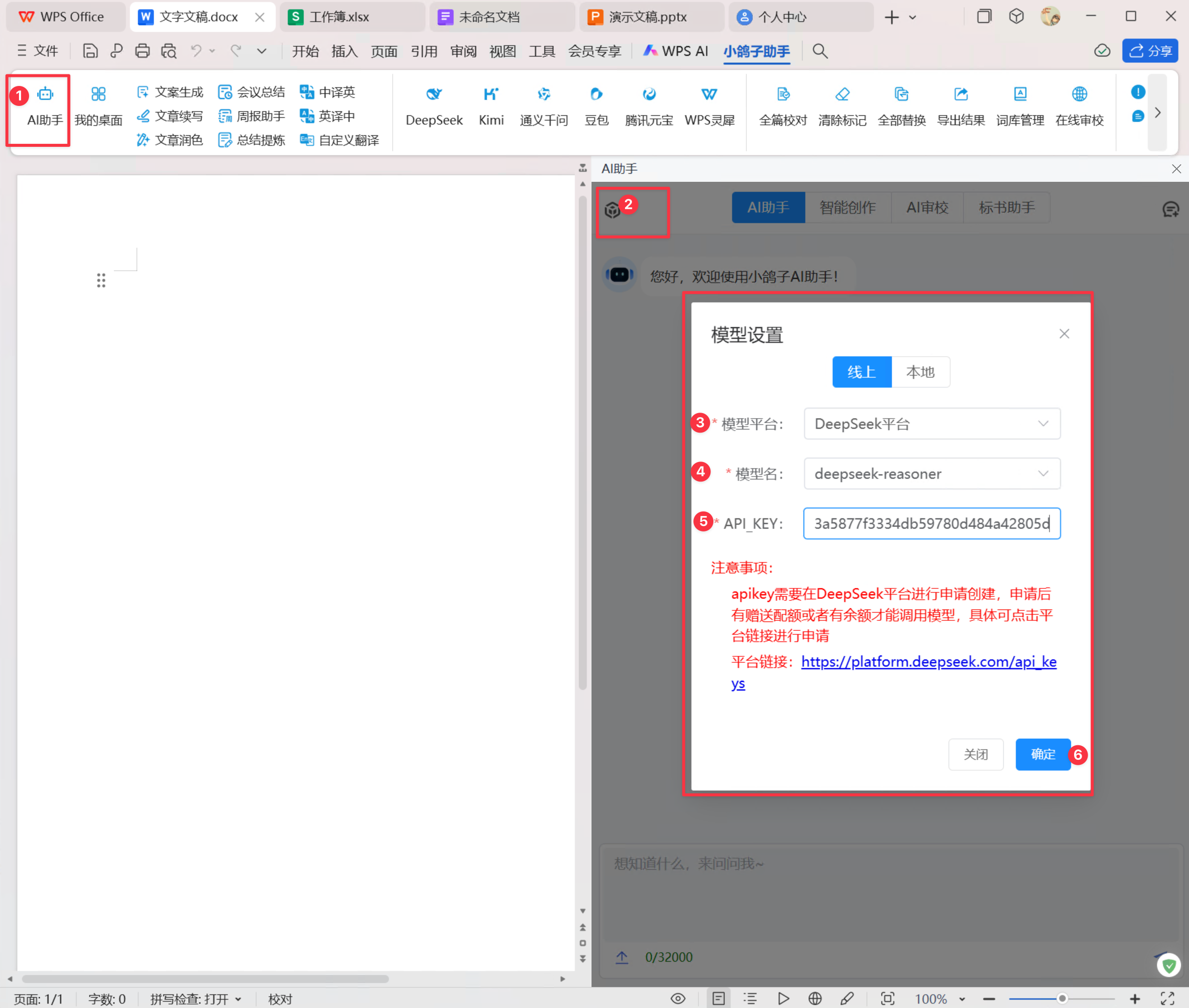The width and height of the screenshot is (1189, 1008).
Task: Open Kimi from the ribbon
Action: pos(491,107)
